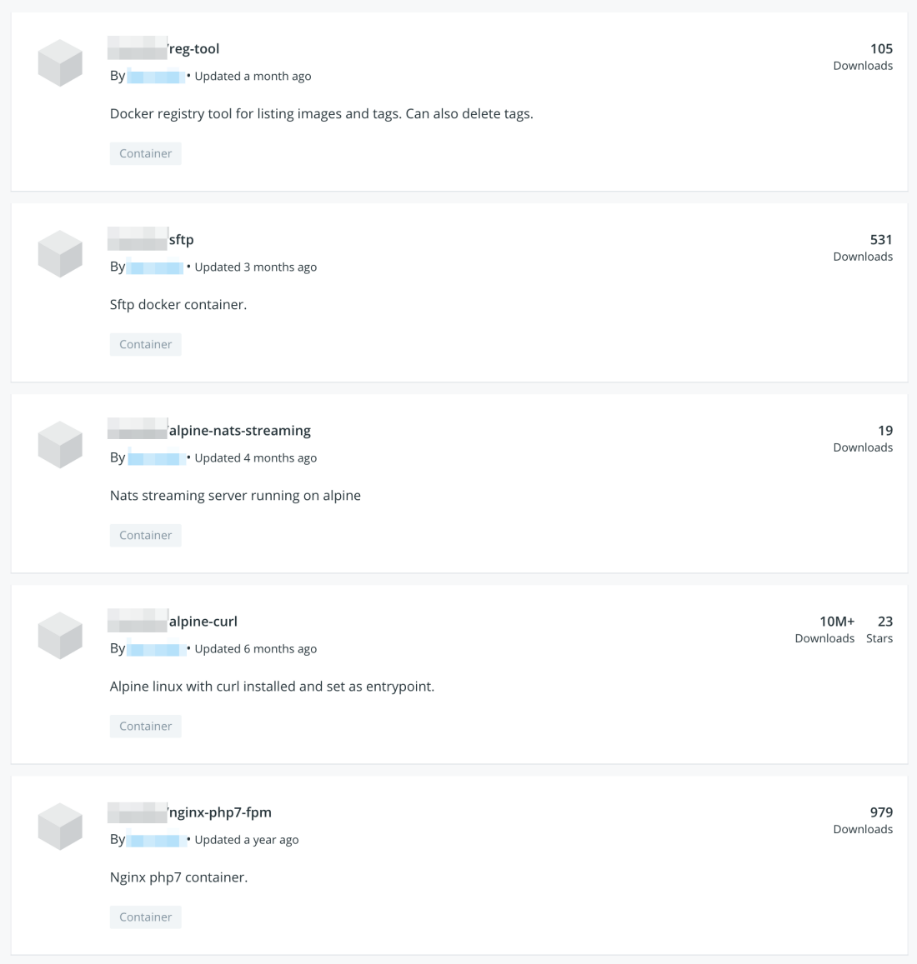Screen dimensions: 917x964
Task: Open the sftp repository title
Action: click(x=181, y=240)
